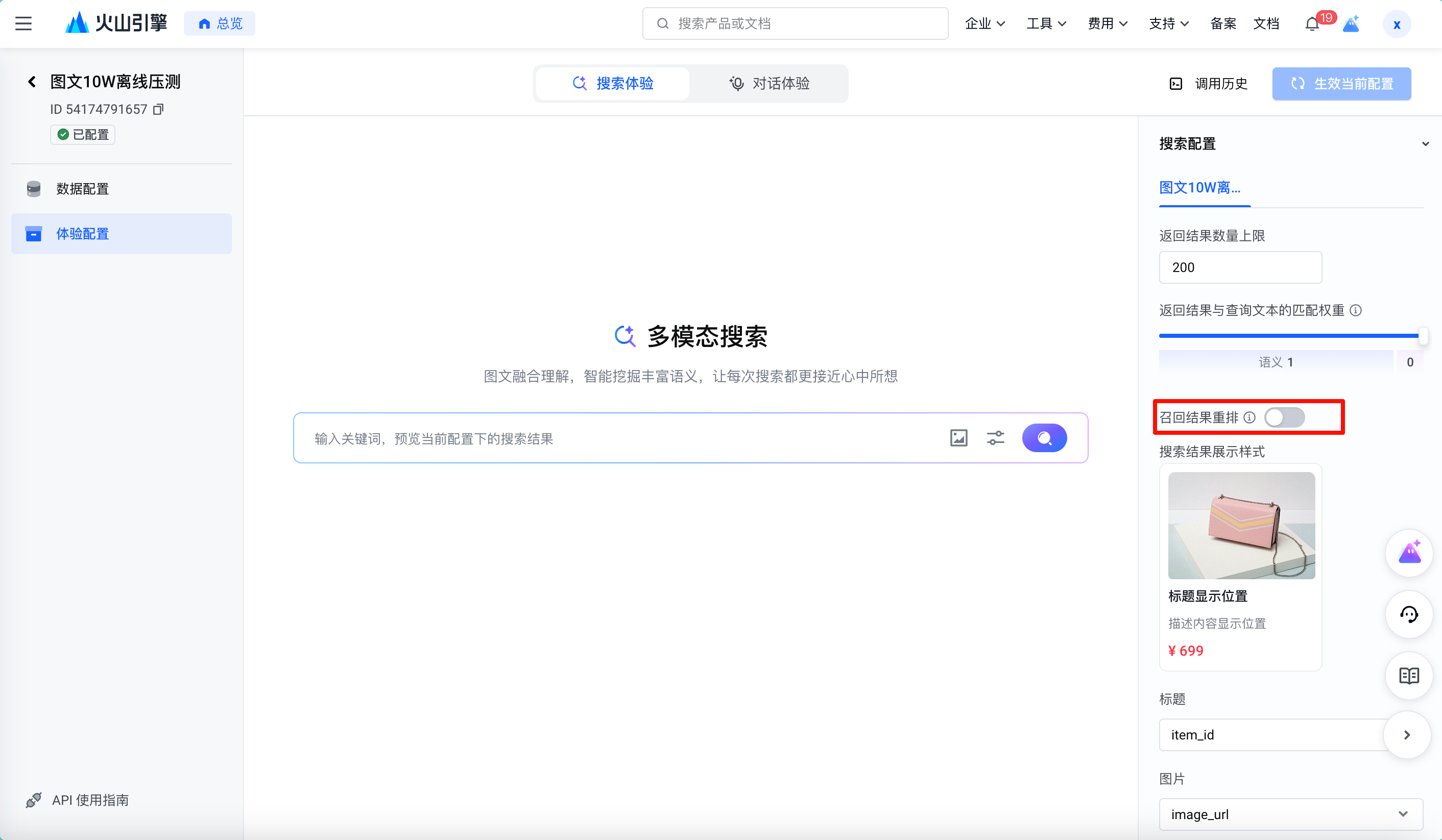Go back with the left arrow icon
1442x840 pixels.
tap(32, 82)
